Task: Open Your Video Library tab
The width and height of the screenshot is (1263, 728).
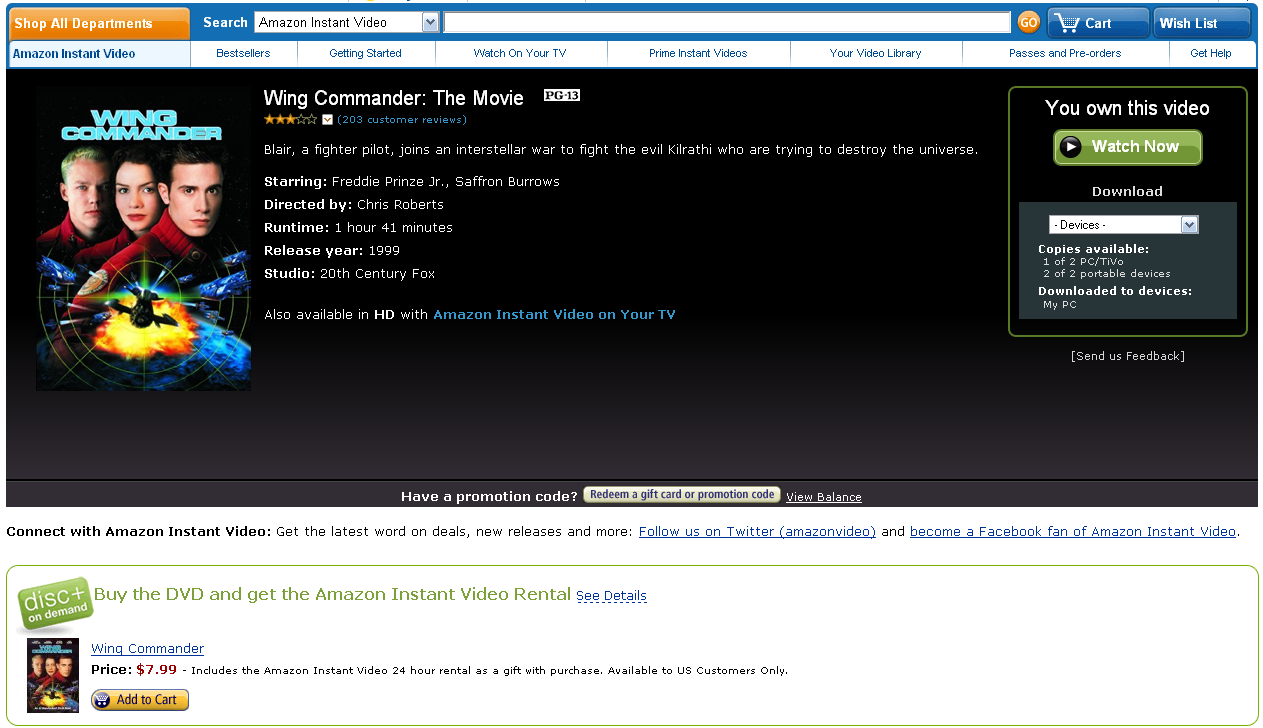Action: (875, 53)
